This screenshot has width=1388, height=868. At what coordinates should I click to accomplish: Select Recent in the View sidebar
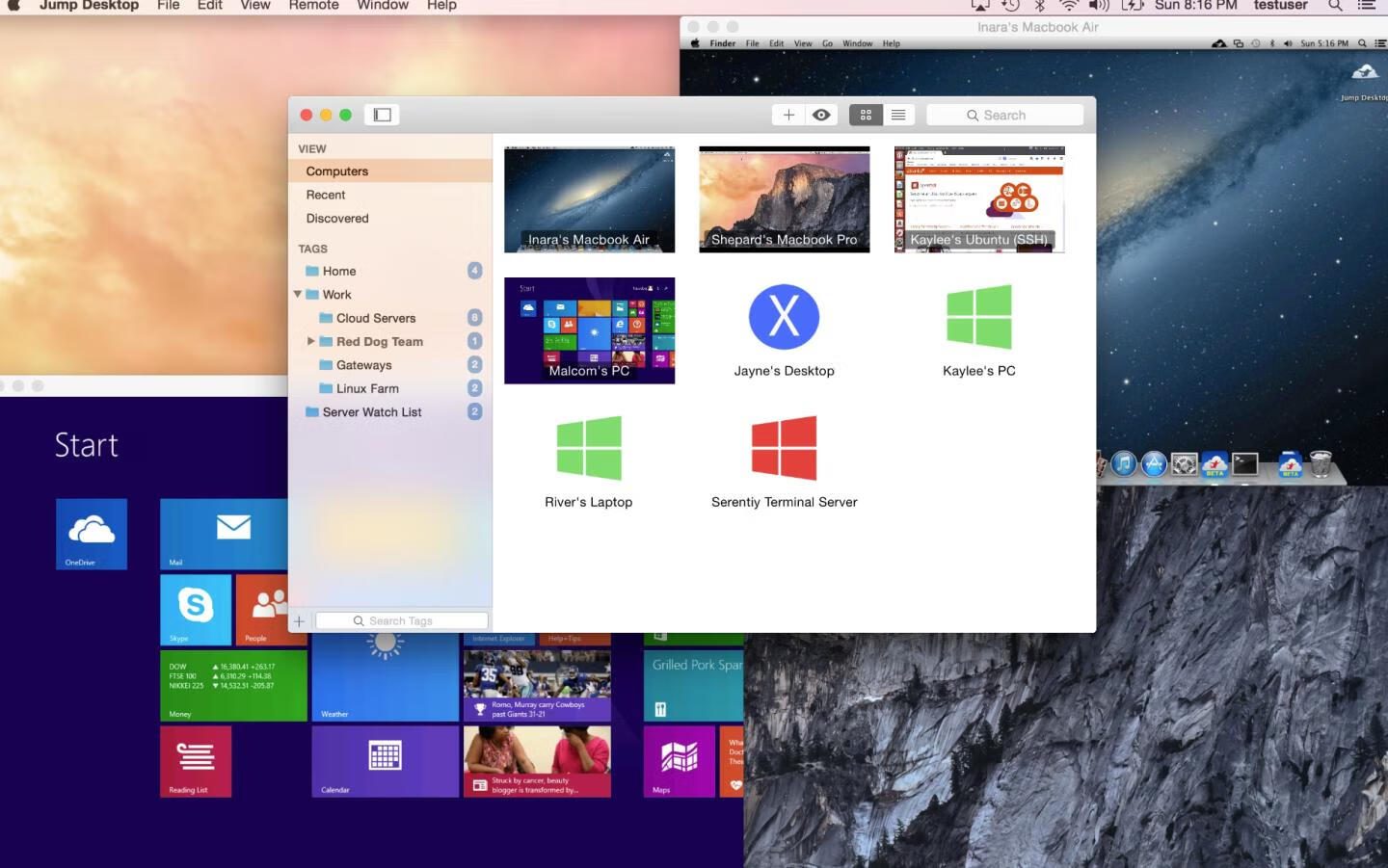click(x=326, y=195)
